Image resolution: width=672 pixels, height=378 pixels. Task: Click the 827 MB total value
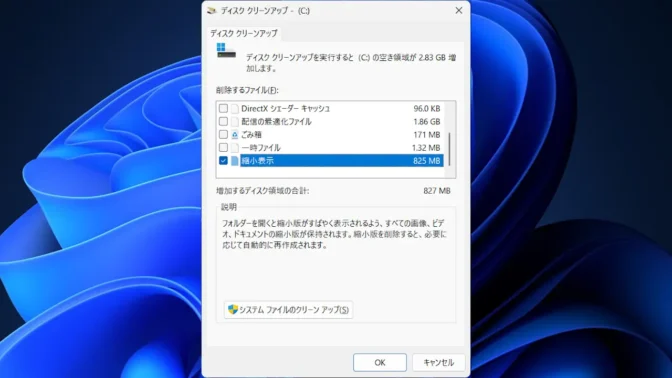[437, 191]
